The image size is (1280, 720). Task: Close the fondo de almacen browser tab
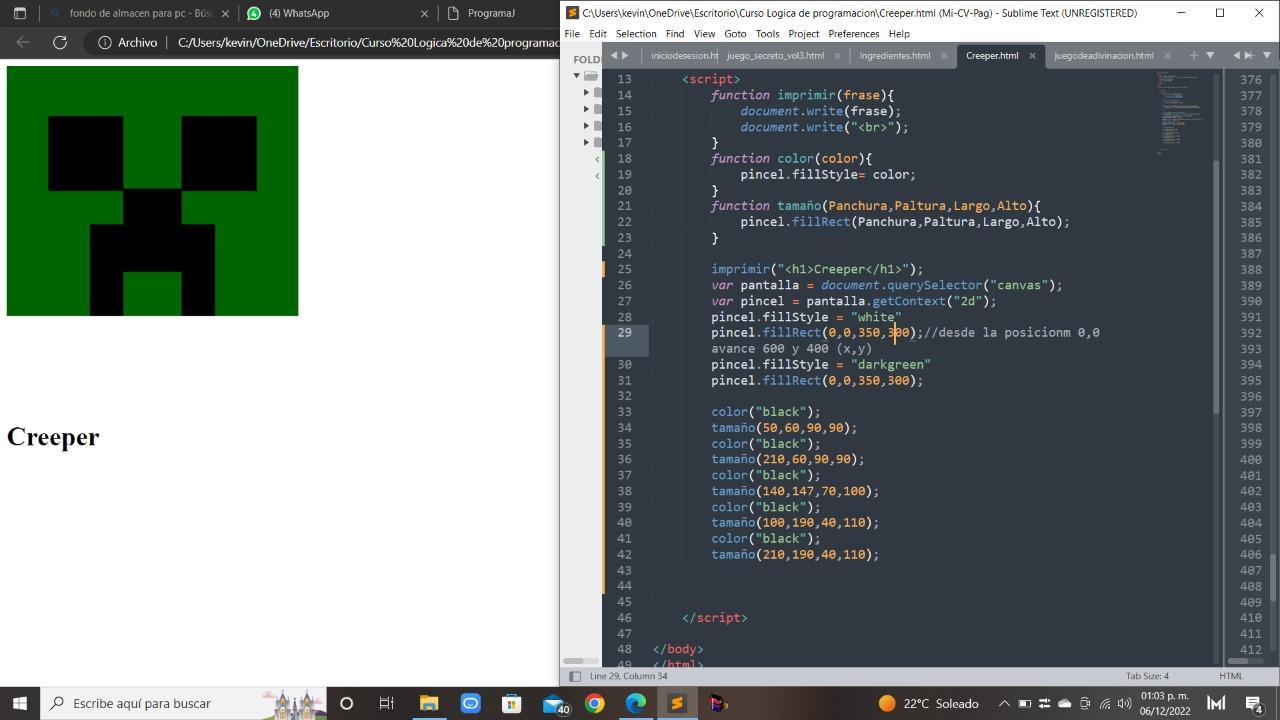click(225, 14)
